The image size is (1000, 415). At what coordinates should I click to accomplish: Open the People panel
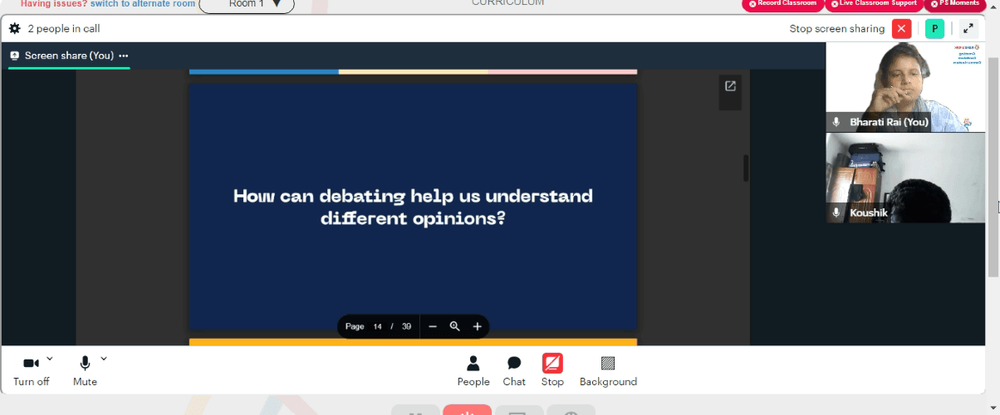[473, 371]
